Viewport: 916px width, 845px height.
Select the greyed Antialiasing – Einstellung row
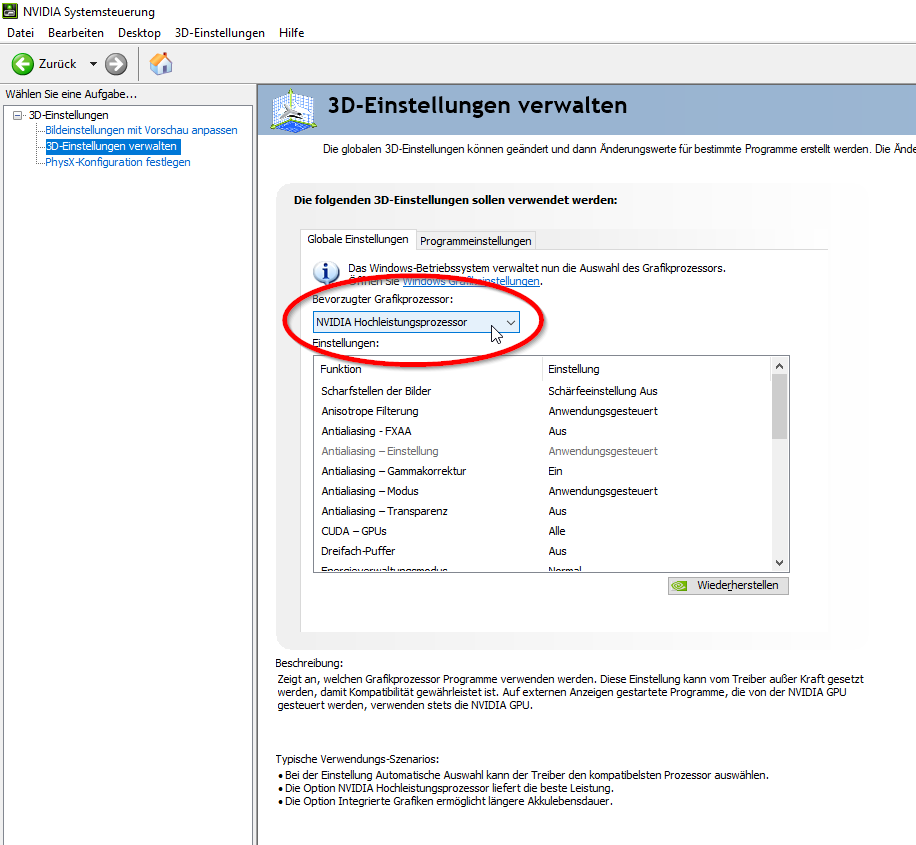(x=542, y=451)
